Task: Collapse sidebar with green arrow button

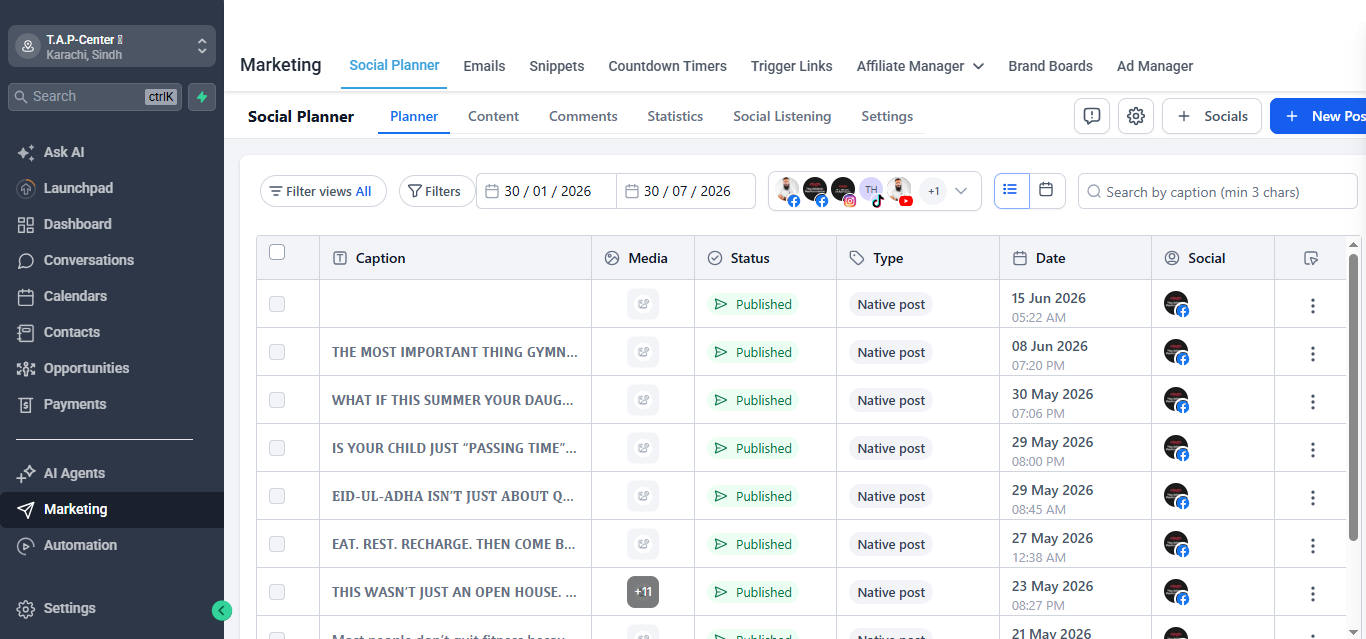Action: (x=222, y=611)
